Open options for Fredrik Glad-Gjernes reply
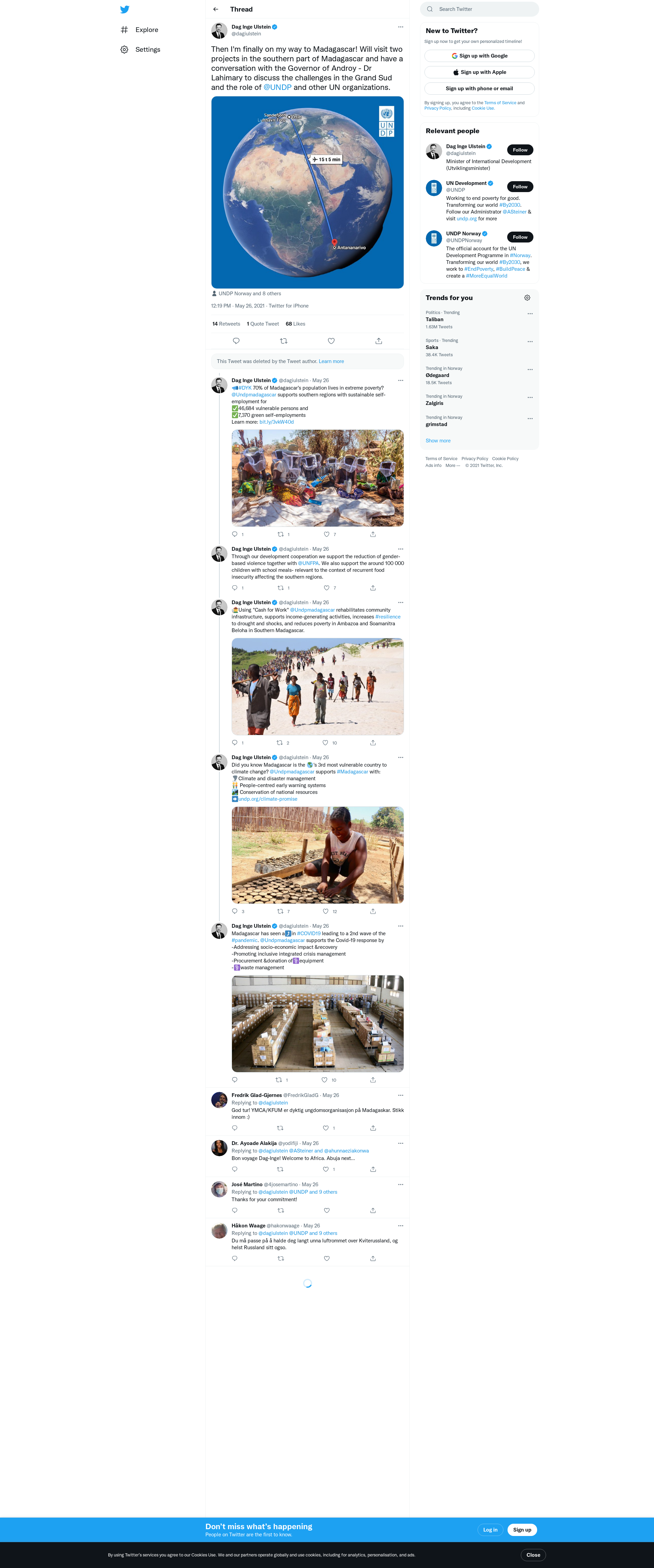 [400, 1095]
